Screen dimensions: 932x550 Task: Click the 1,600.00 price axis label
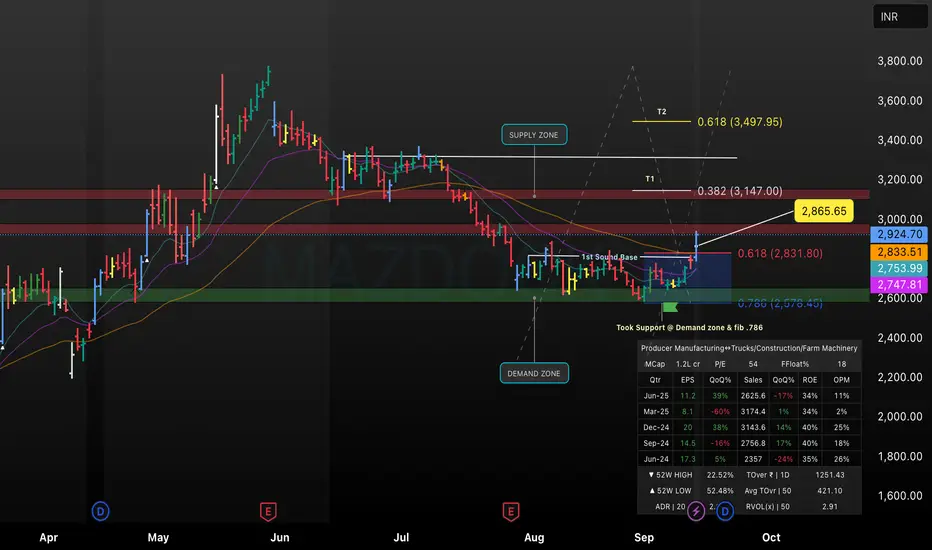tap(900, 495)
